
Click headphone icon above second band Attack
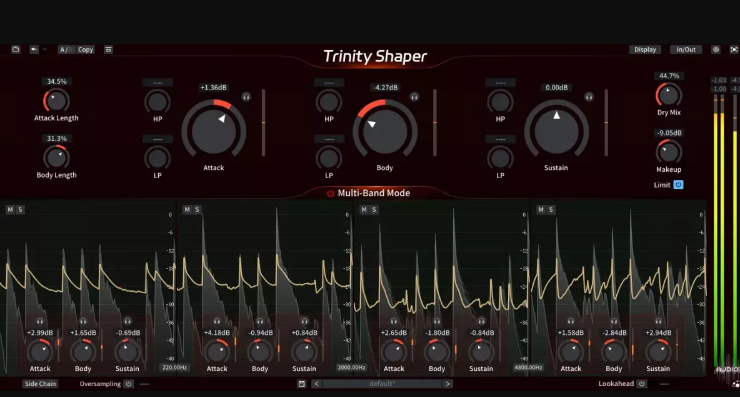(x=217, y=321)
